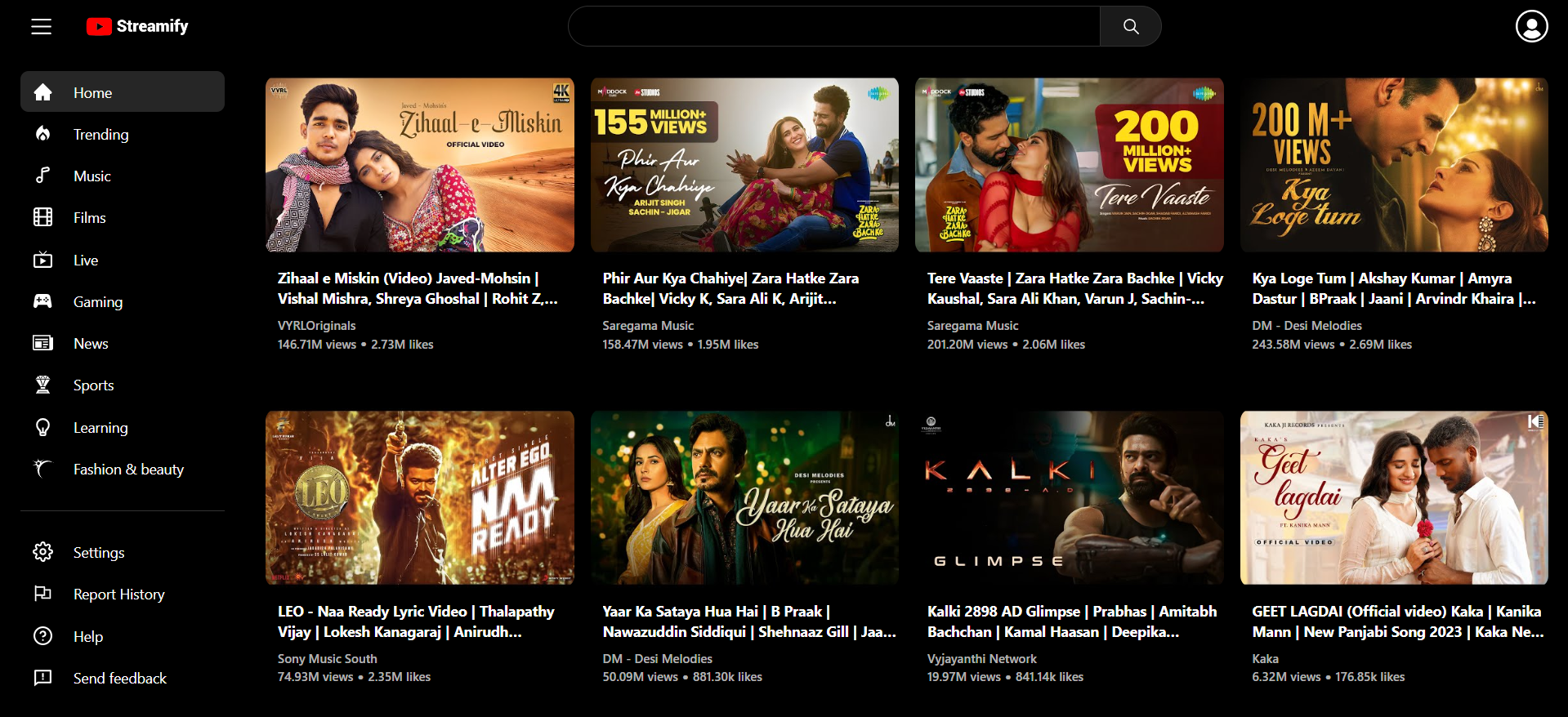This screenshot has height=717, width=1568.
Task: Click title Kya Loge Tum | Akshay Kumar
Action: [1394, 288]
